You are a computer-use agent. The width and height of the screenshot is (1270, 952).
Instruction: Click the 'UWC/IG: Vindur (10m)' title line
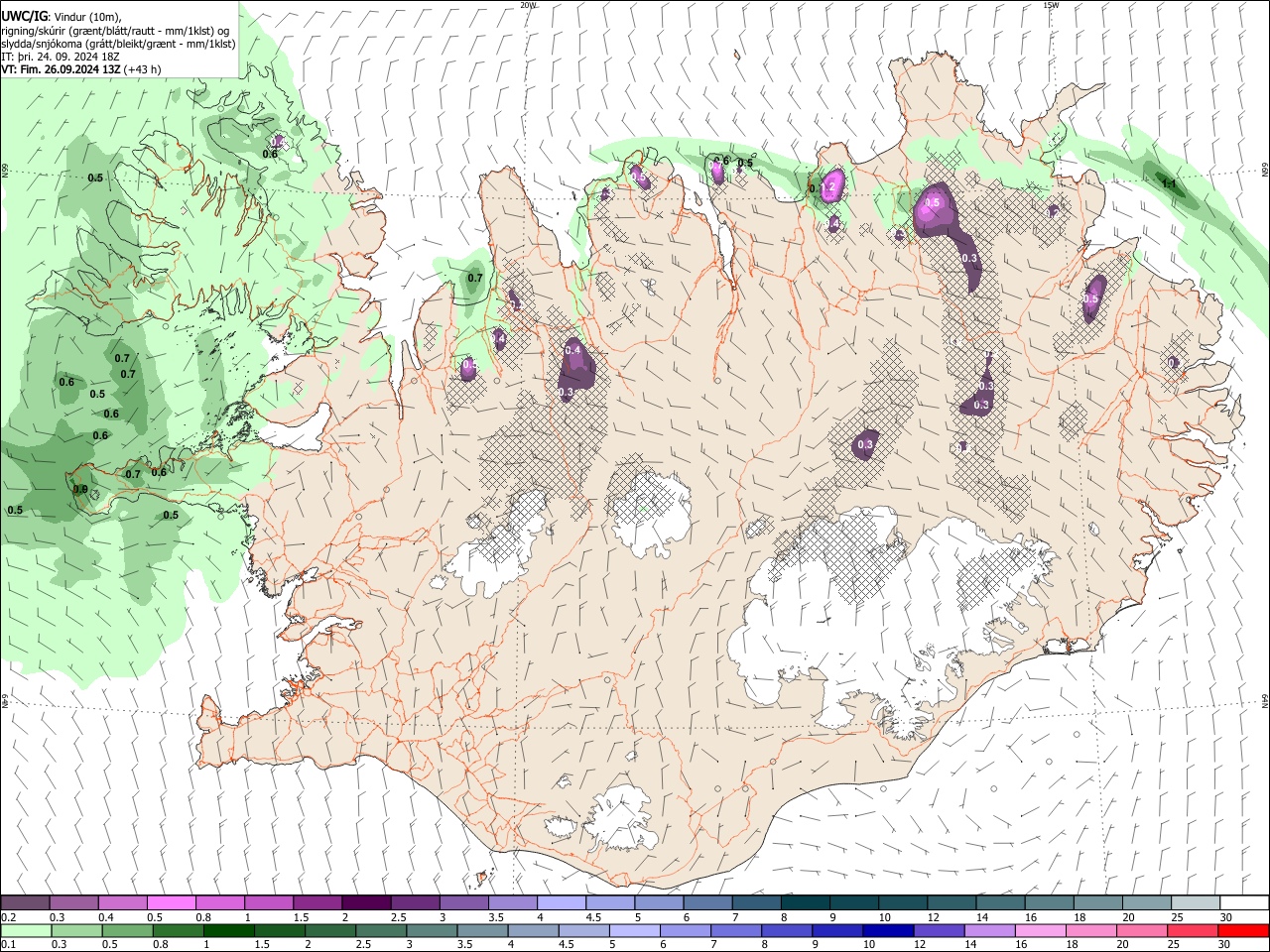pyautogui.click(x=62, y=16)
